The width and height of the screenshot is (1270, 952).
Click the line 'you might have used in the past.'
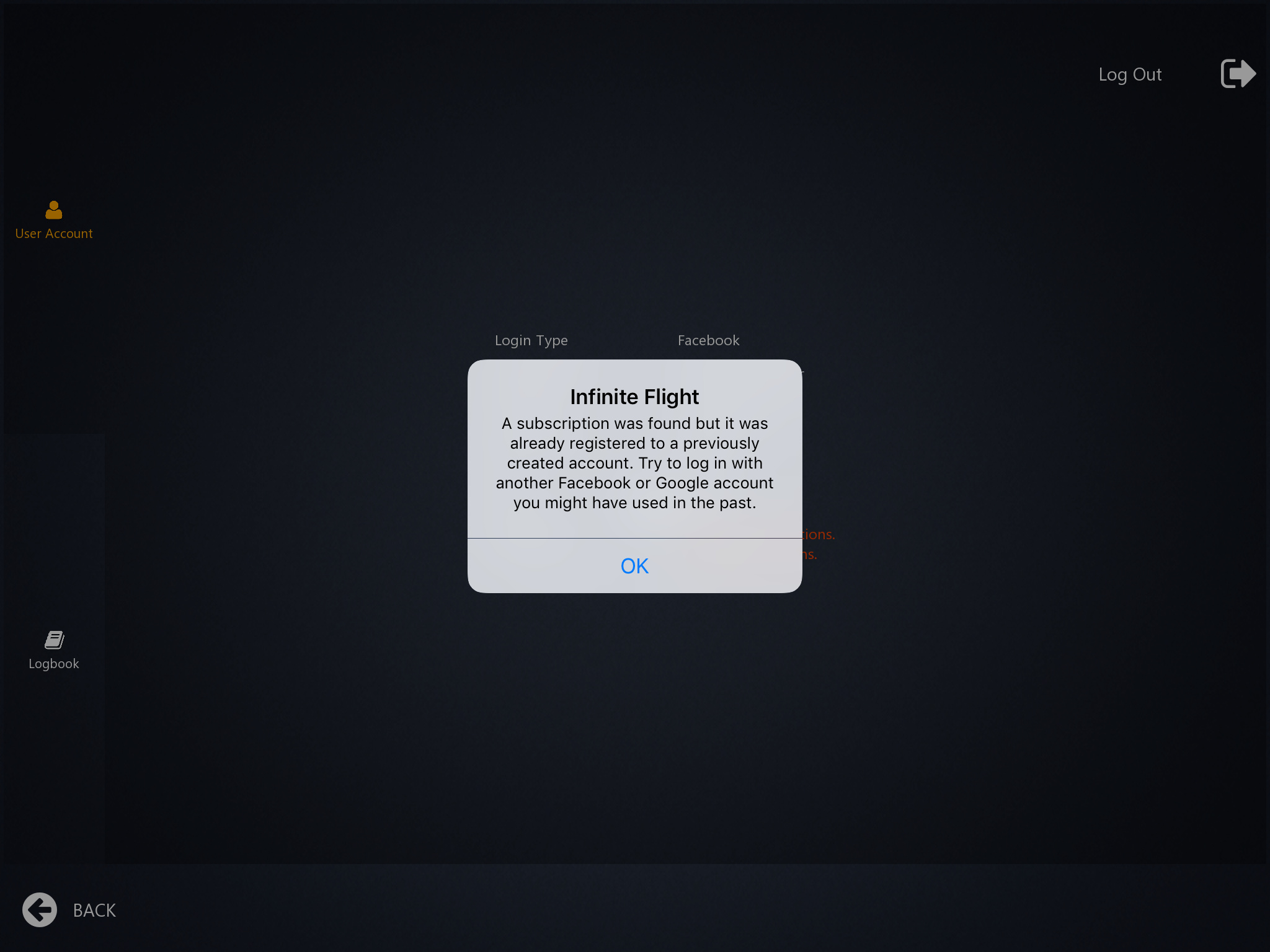pyautogui.click(x=634, y=503)
